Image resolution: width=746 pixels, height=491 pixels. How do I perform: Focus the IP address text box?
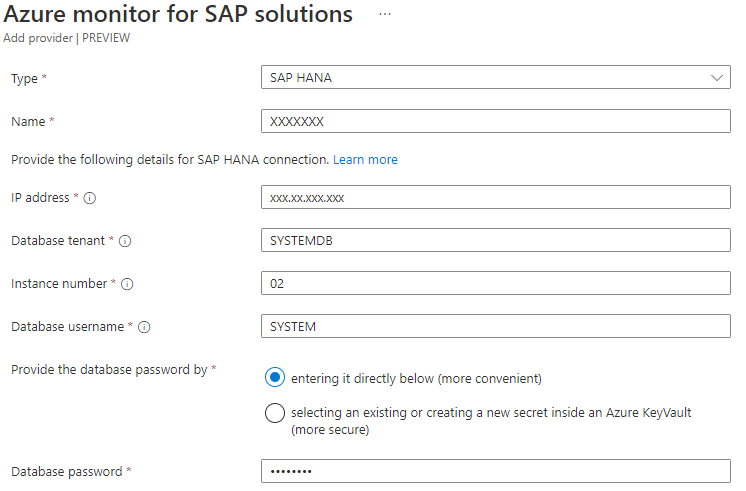click(x=495, y=197)
